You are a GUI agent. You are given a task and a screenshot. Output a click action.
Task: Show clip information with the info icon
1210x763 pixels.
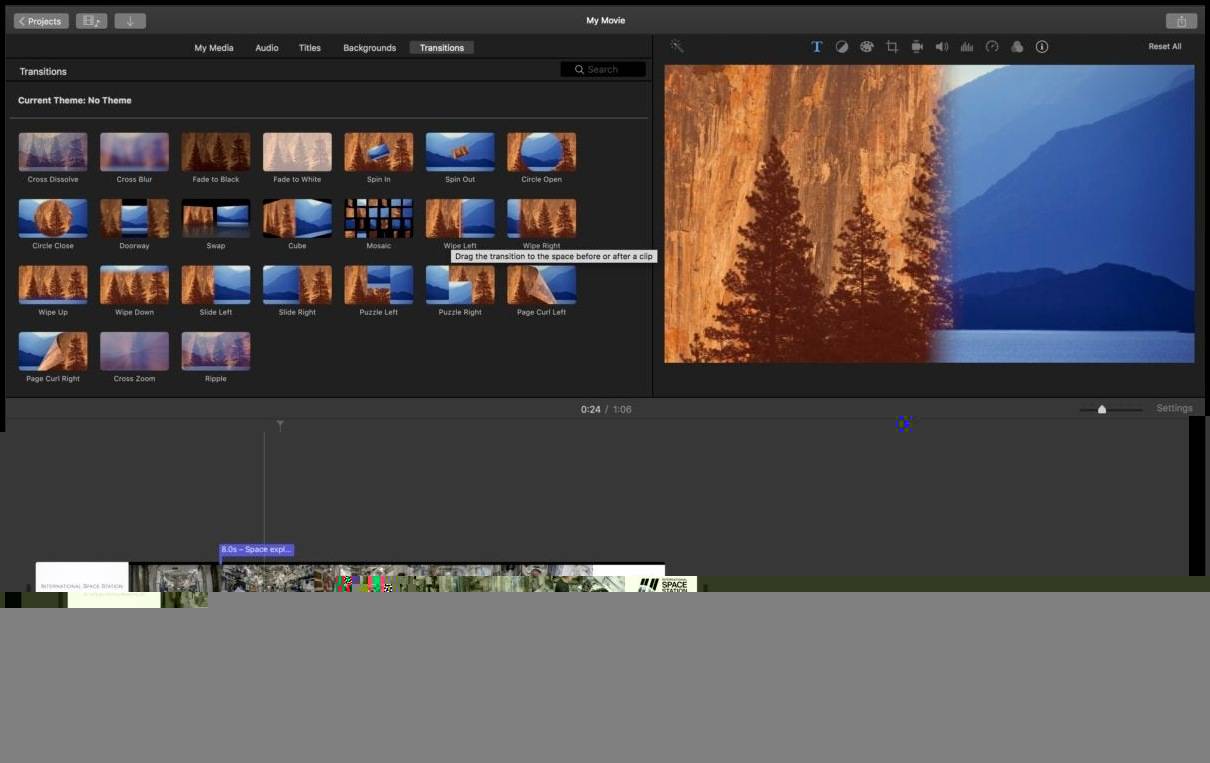click(x=1042, y=47)
